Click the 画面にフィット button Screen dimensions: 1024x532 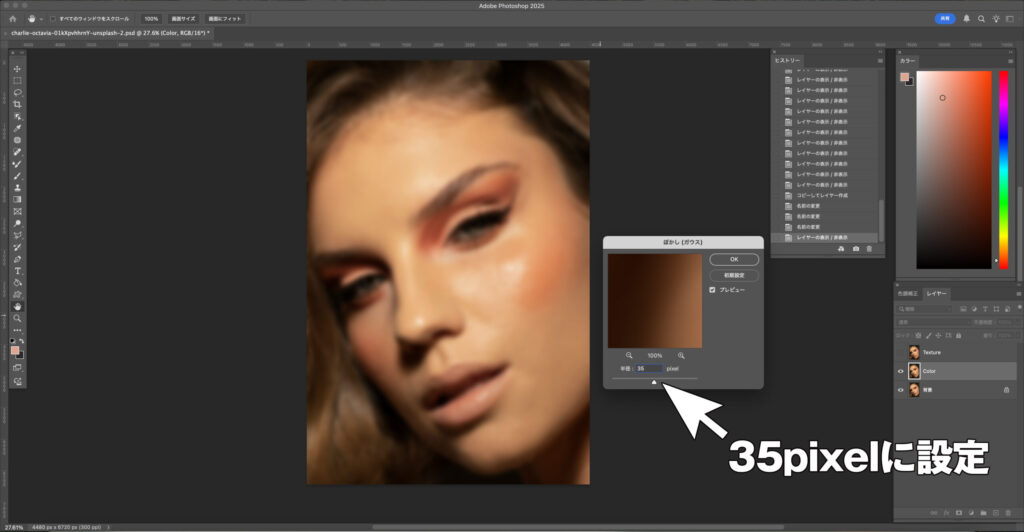tap(225, 19)
